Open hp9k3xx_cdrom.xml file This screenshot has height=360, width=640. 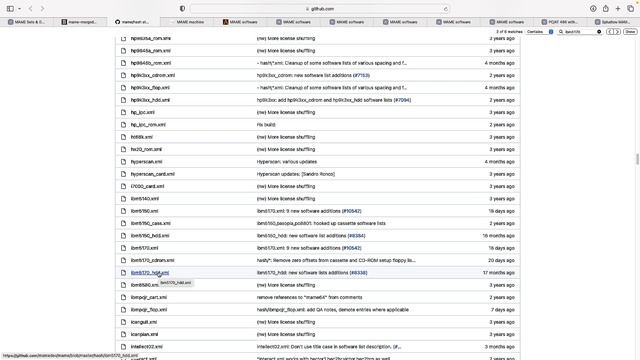click(153, 76)
